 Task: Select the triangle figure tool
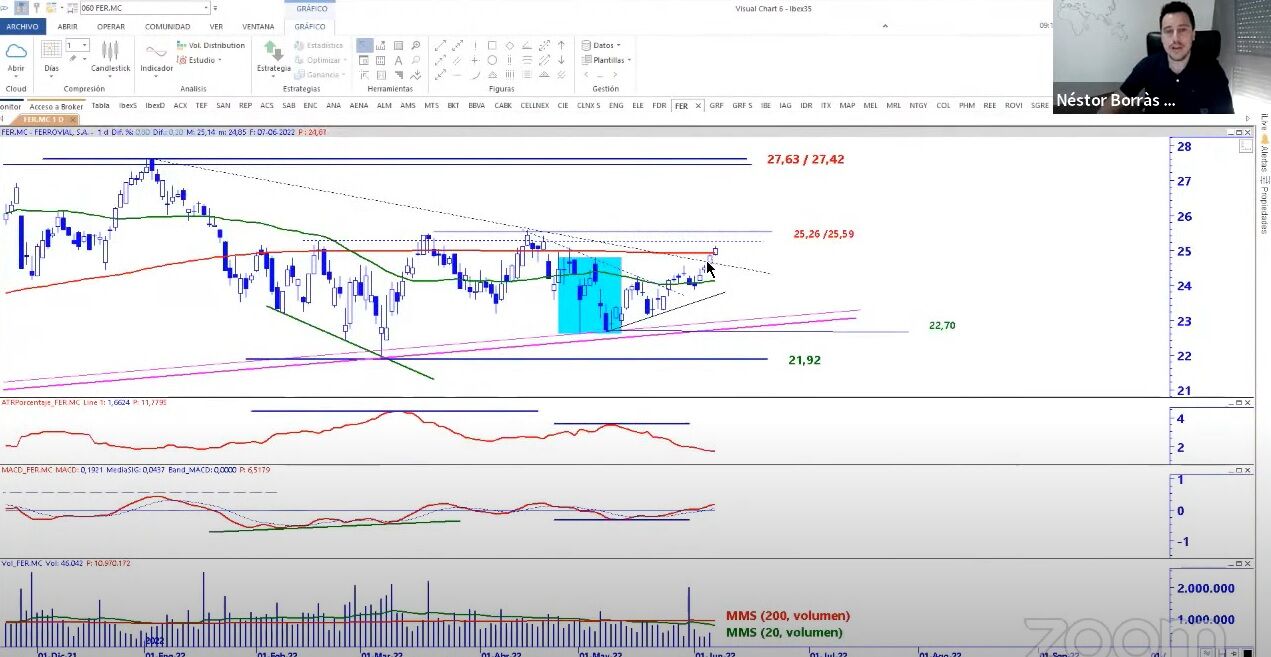point(492,75)
